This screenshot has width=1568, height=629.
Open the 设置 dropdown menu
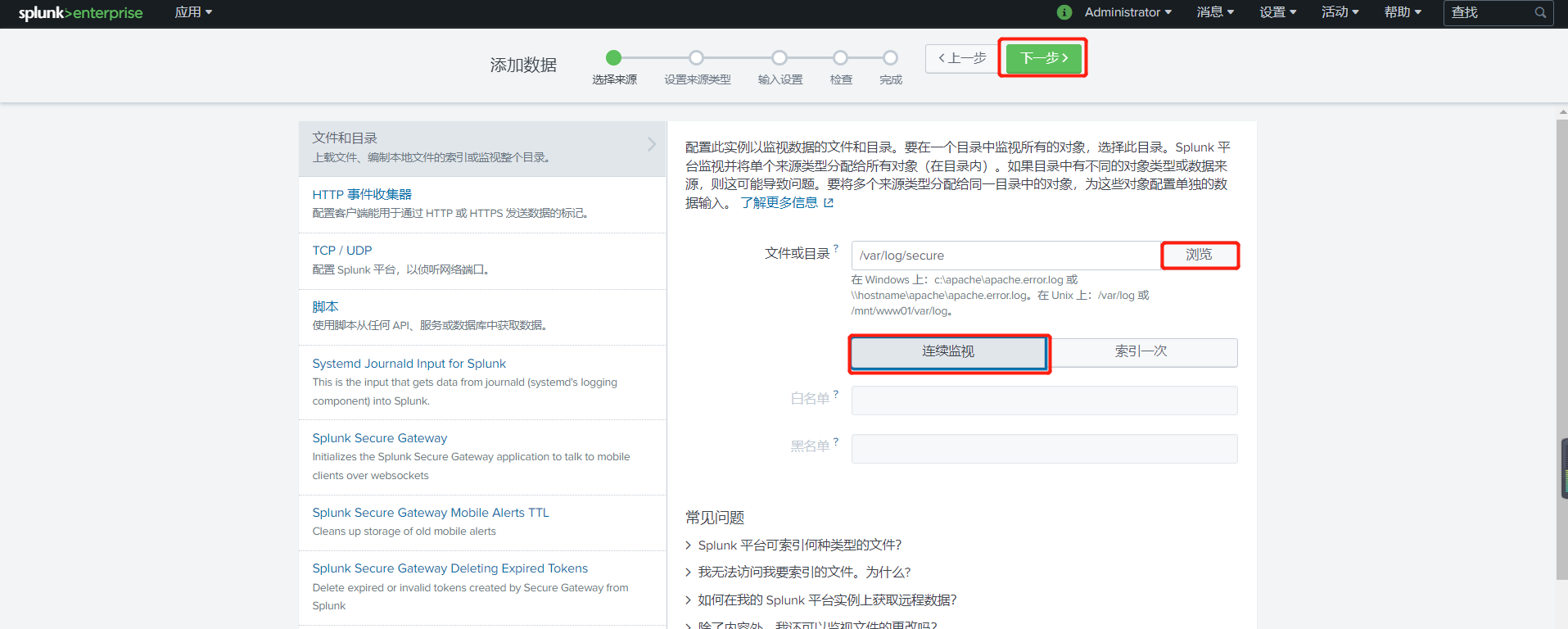tap(1278, 12)
